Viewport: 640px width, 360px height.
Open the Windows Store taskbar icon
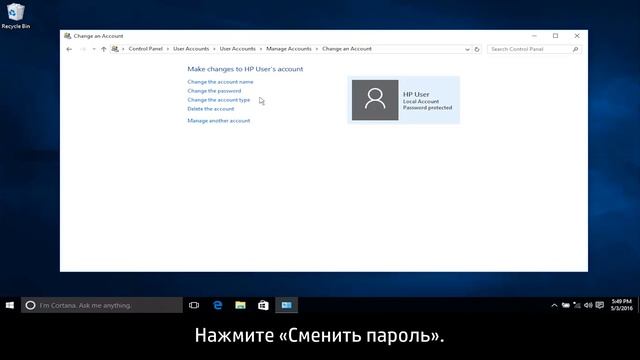263,305
